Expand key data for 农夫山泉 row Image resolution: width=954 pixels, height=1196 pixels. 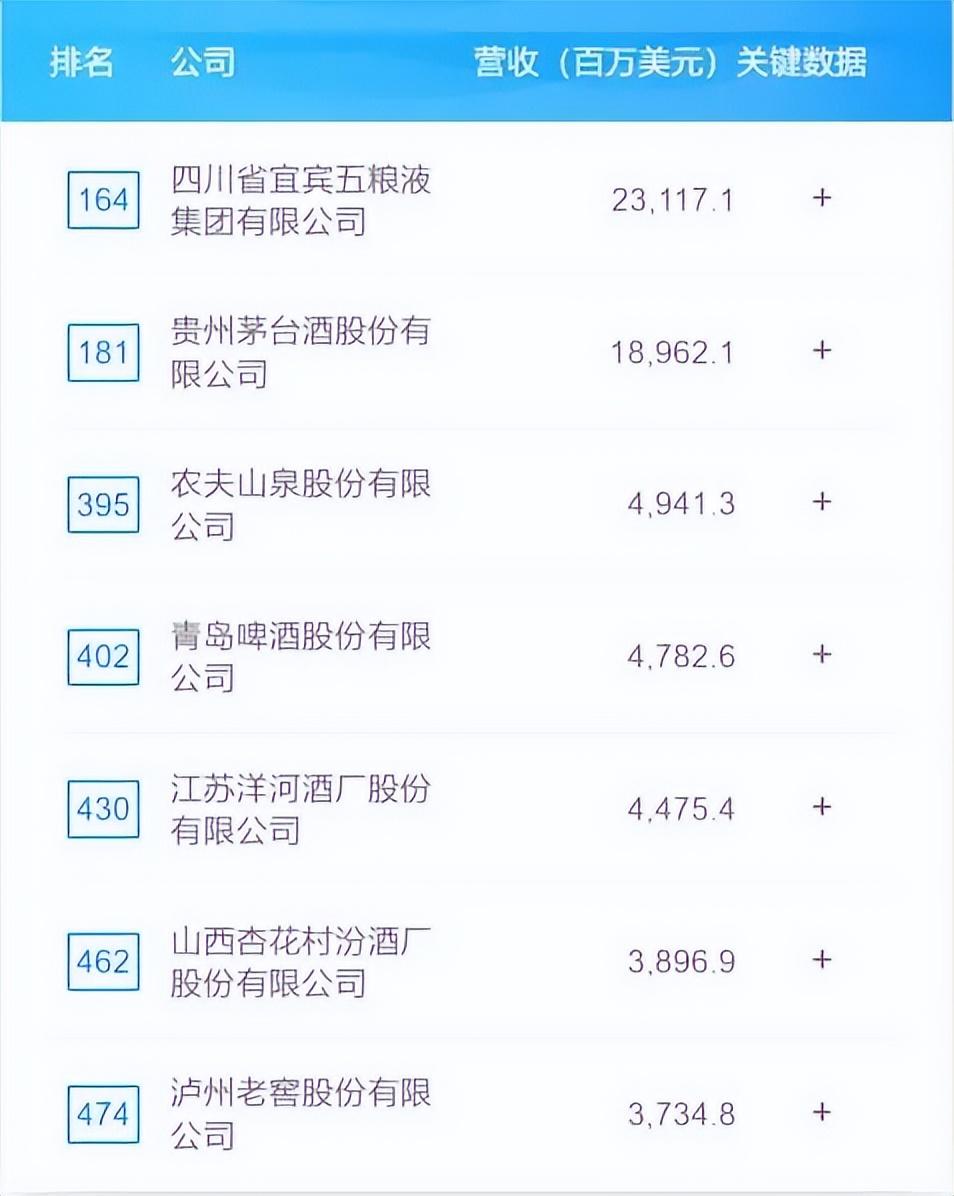pos(821,502)
